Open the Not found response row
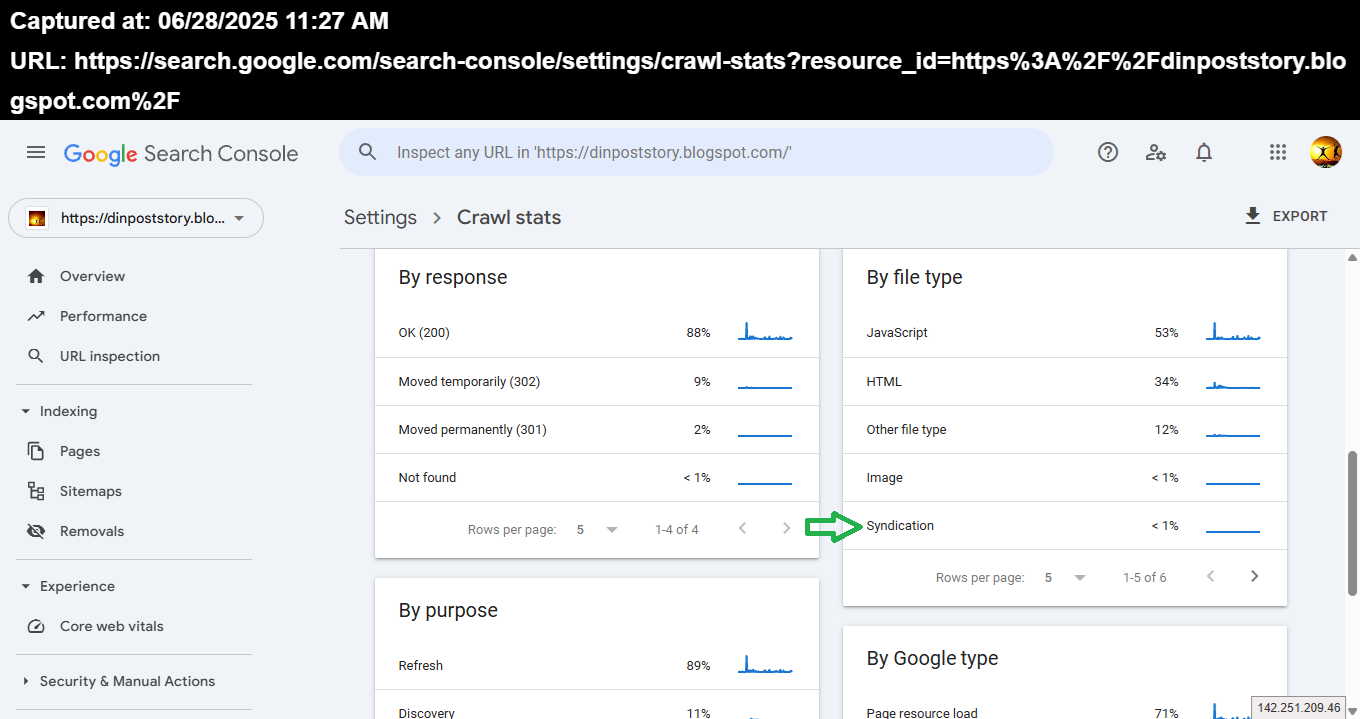 [x=597, y=478]
